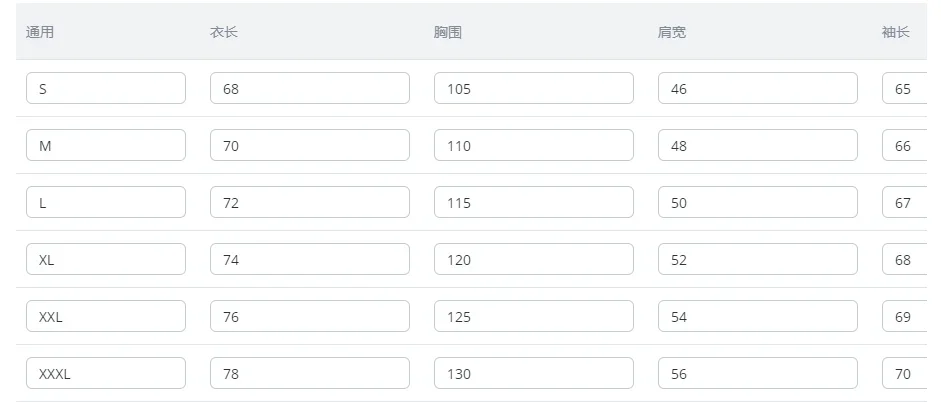Click the chest measurement field showing 105
The image size is (941, 402).
[533, 88]
